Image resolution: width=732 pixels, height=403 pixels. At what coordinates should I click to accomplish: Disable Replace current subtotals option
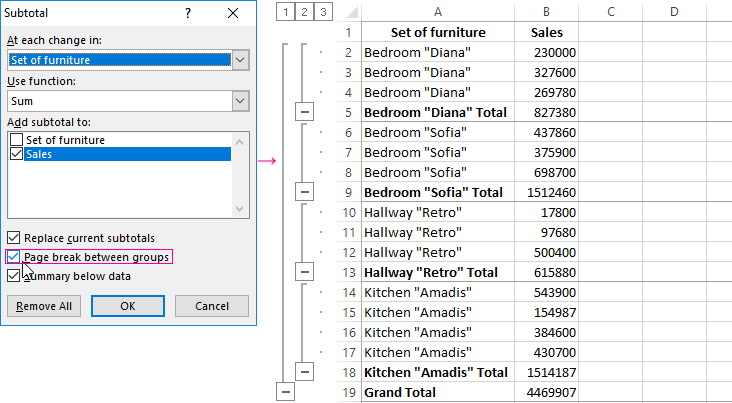pos(13,238)
